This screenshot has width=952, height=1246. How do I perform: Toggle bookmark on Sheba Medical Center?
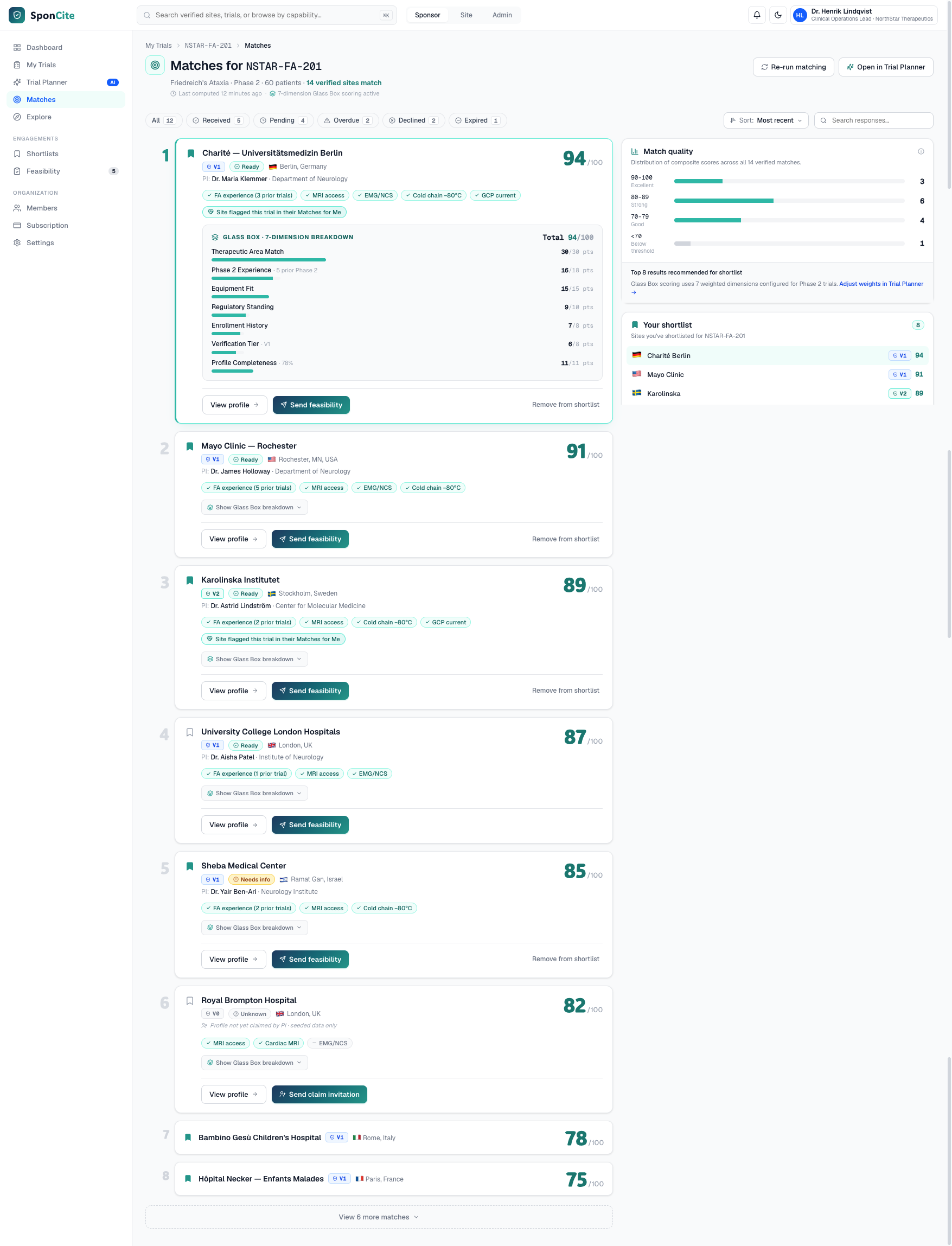(190, 866)
